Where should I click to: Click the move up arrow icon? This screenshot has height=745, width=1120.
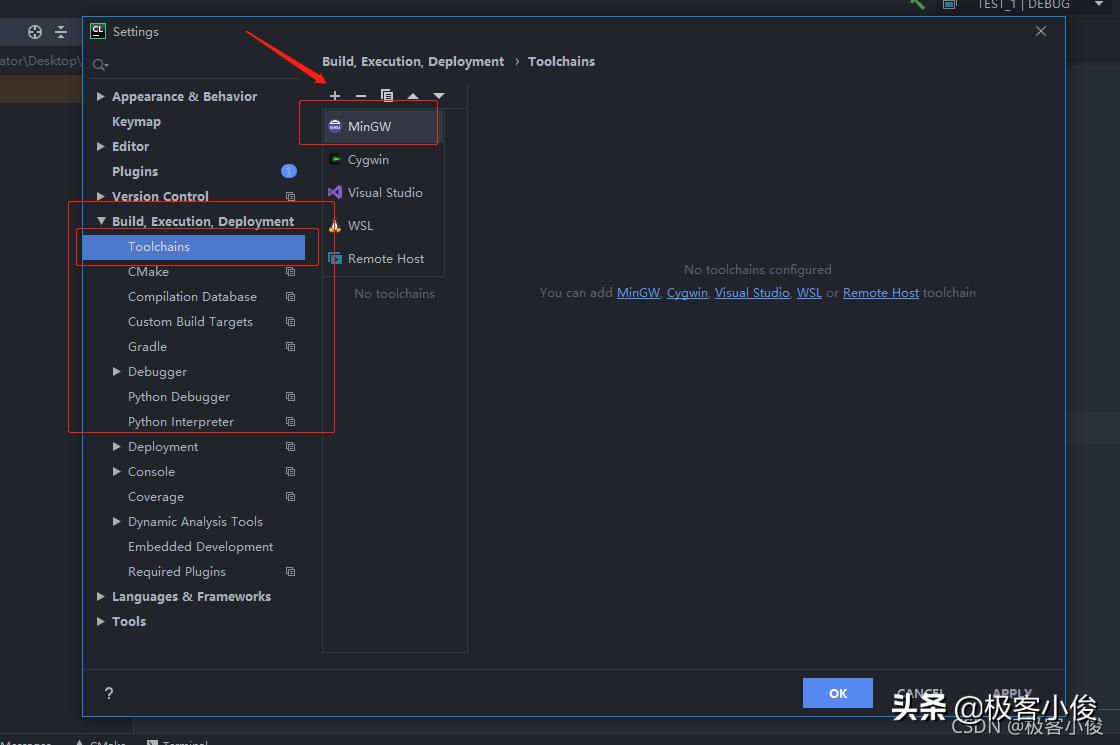tap(413, 96)
